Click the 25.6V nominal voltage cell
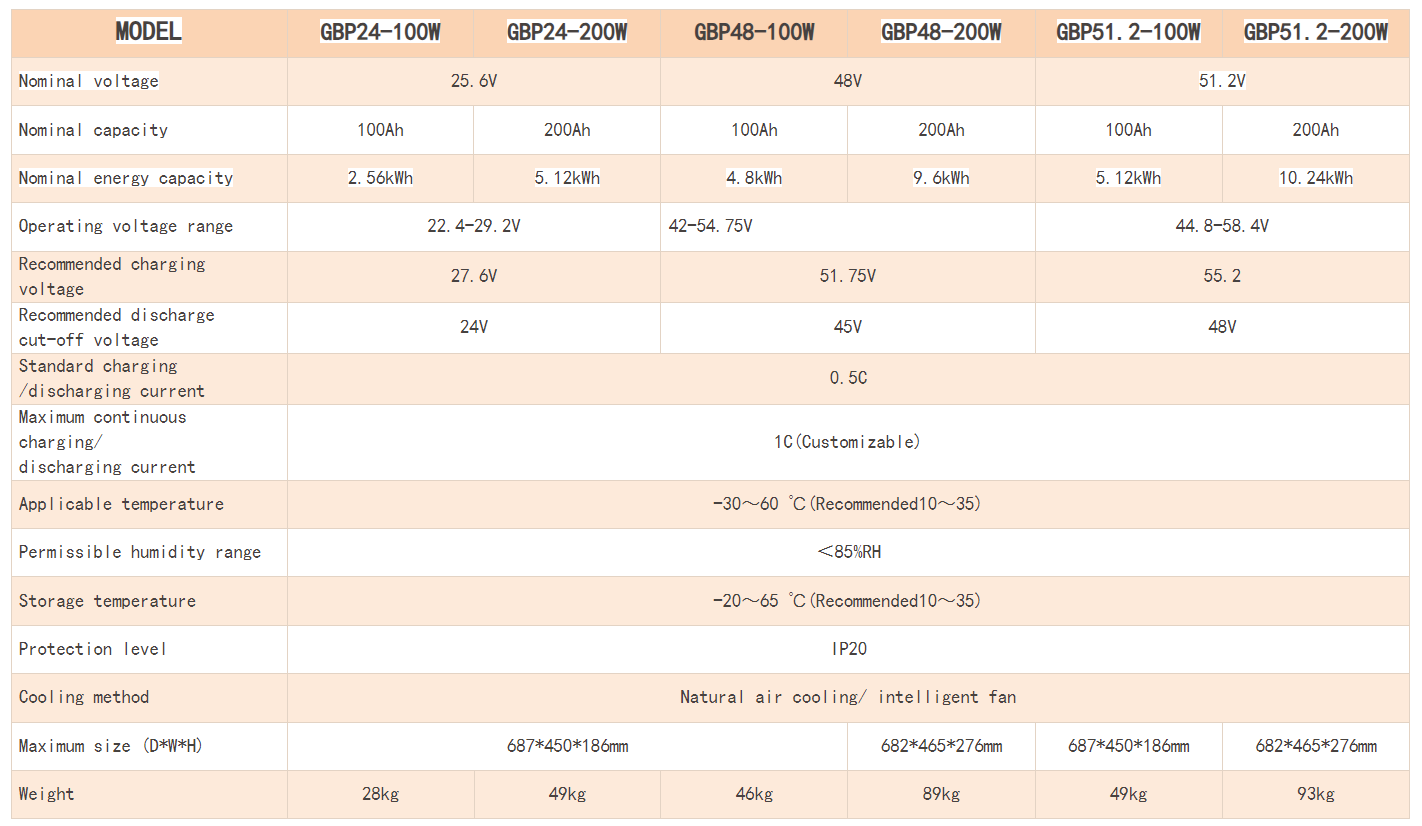1422x826 pixels. point(473,81)
